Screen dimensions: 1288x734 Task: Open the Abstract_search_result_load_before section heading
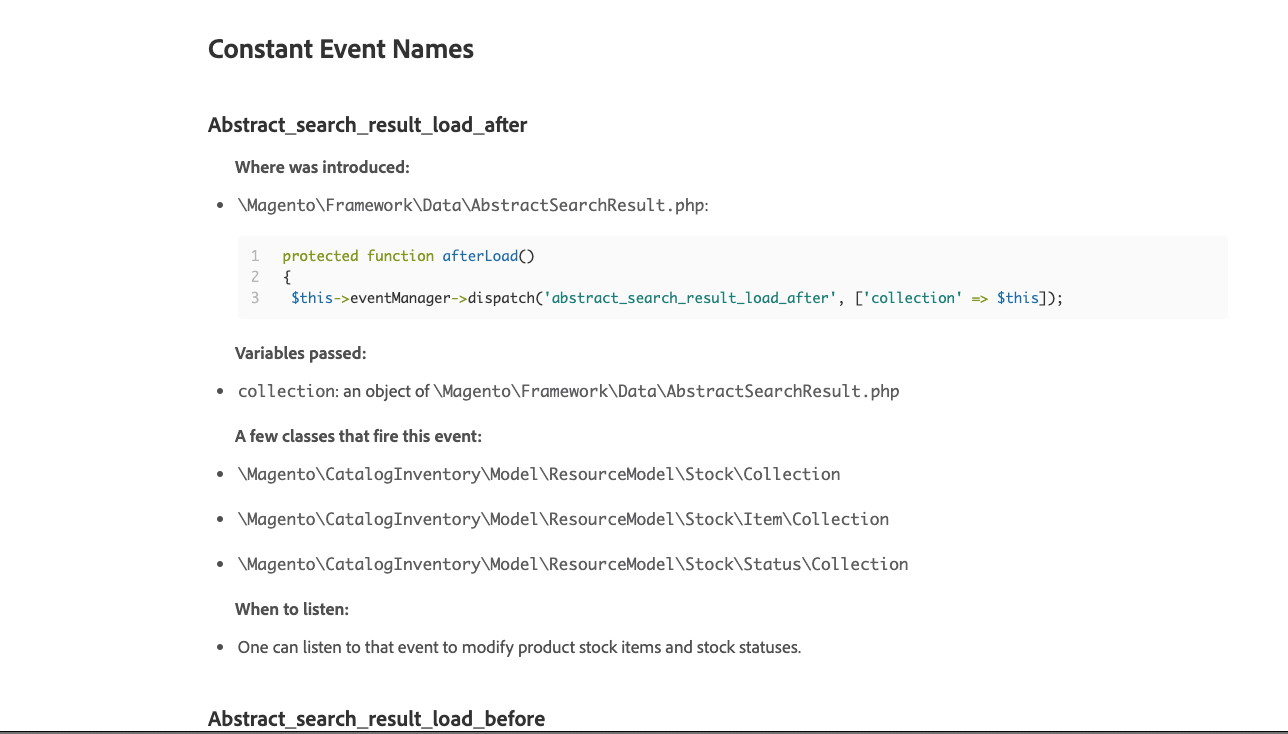click(377, 719)
